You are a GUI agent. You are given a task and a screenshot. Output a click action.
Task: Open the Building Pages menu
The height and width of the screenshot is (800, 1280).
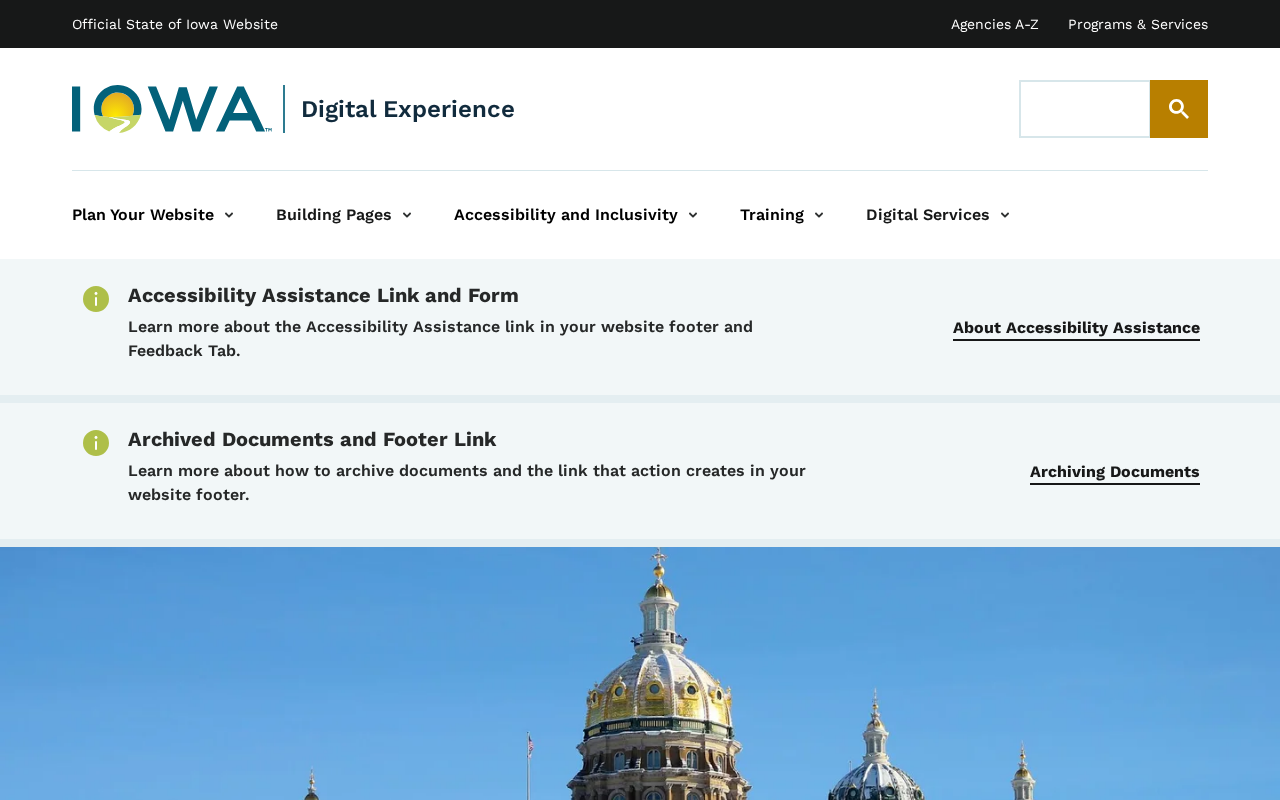(x=334, y=215)
